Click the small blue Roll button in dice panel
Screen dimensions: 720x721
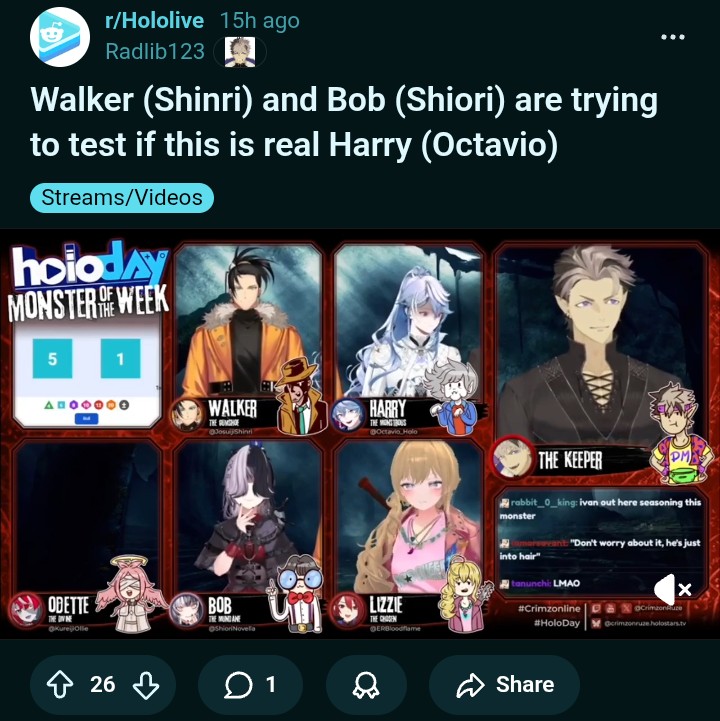click(86, 419)
